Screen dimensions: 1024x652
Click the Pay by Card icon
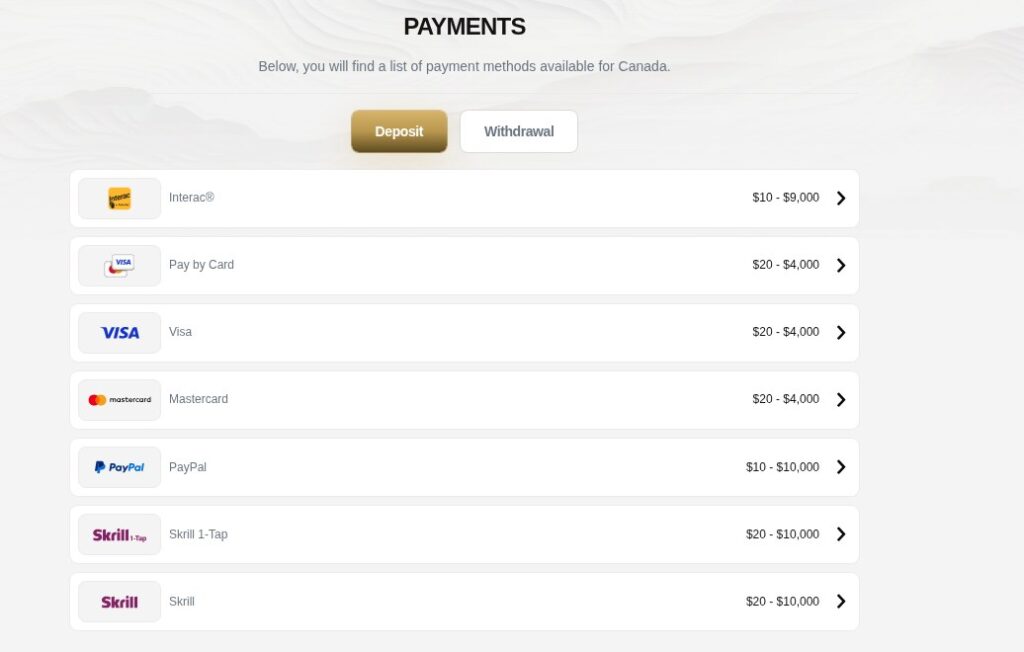click(x=120, y=266)
